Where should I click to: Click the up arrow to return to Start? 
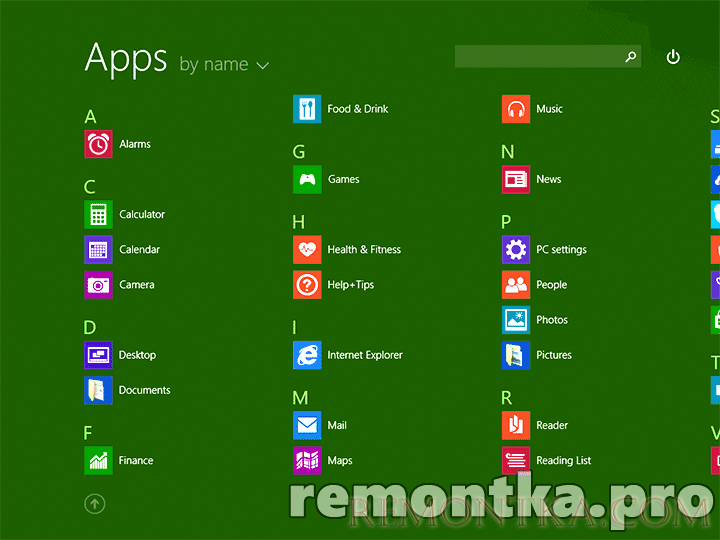[x=95, y=504]
